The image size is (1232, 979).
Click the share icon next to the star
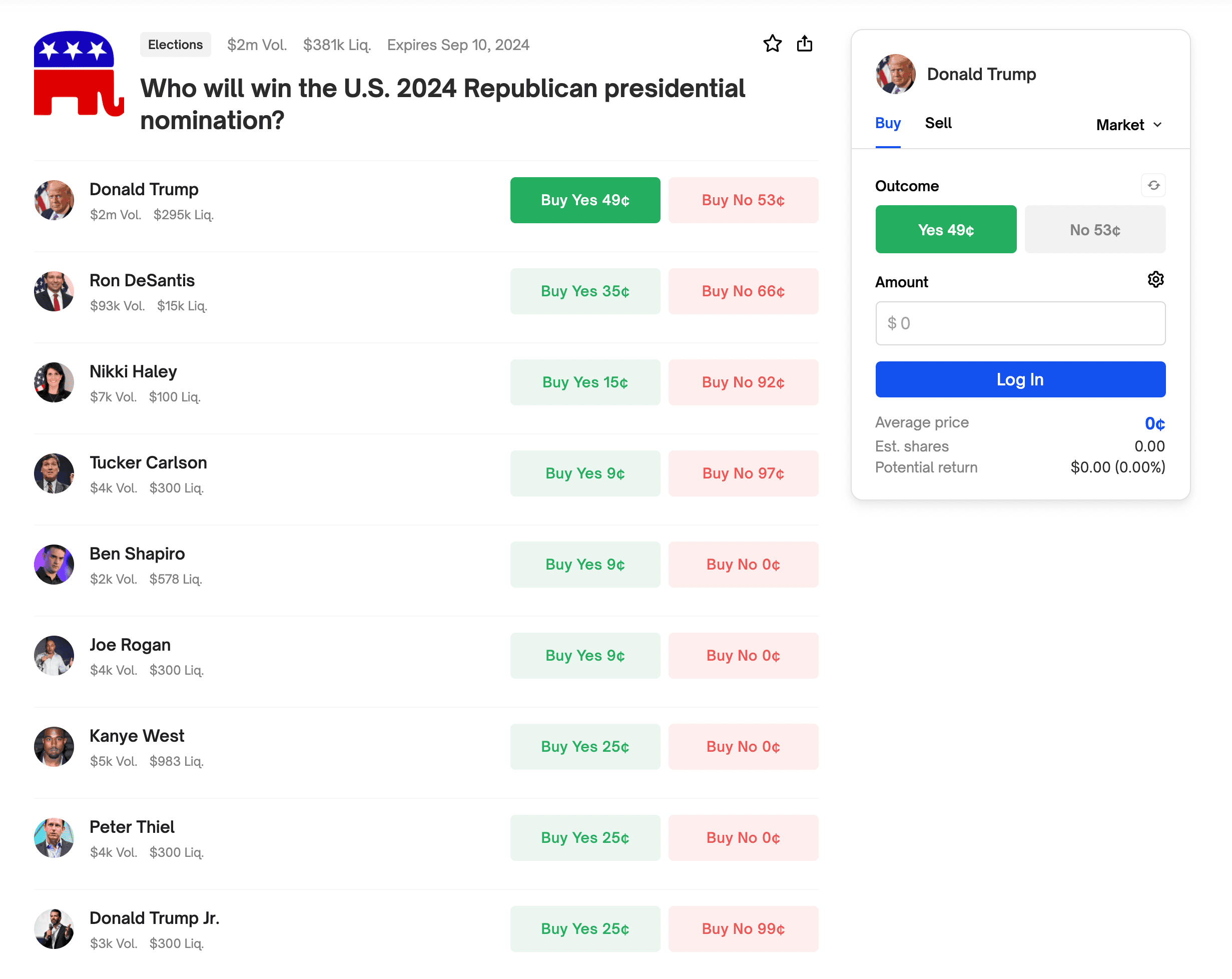[804, 44]
